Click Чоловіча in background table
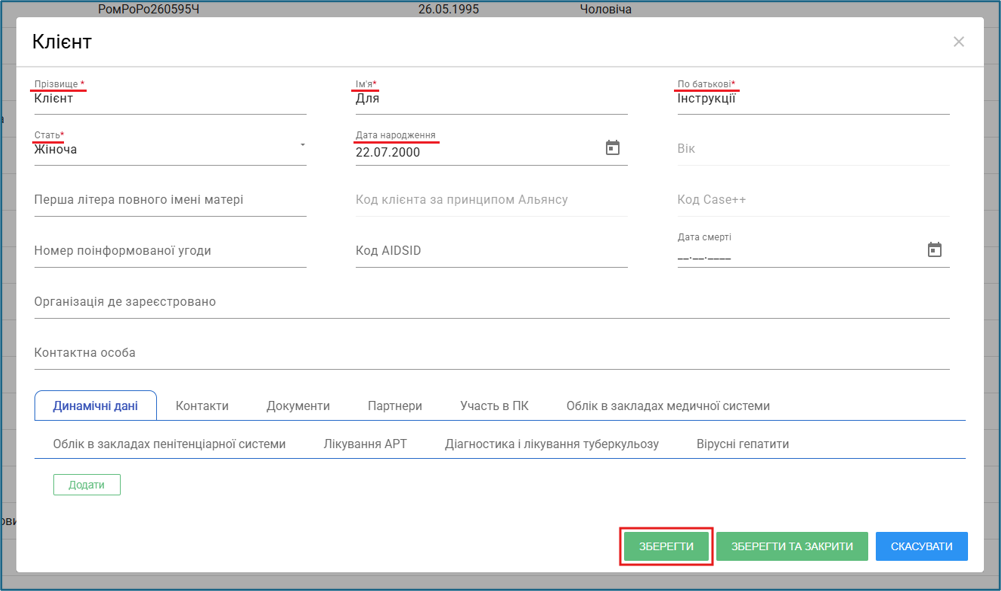Screen dimensions: 1001x591 pos(605,9)
